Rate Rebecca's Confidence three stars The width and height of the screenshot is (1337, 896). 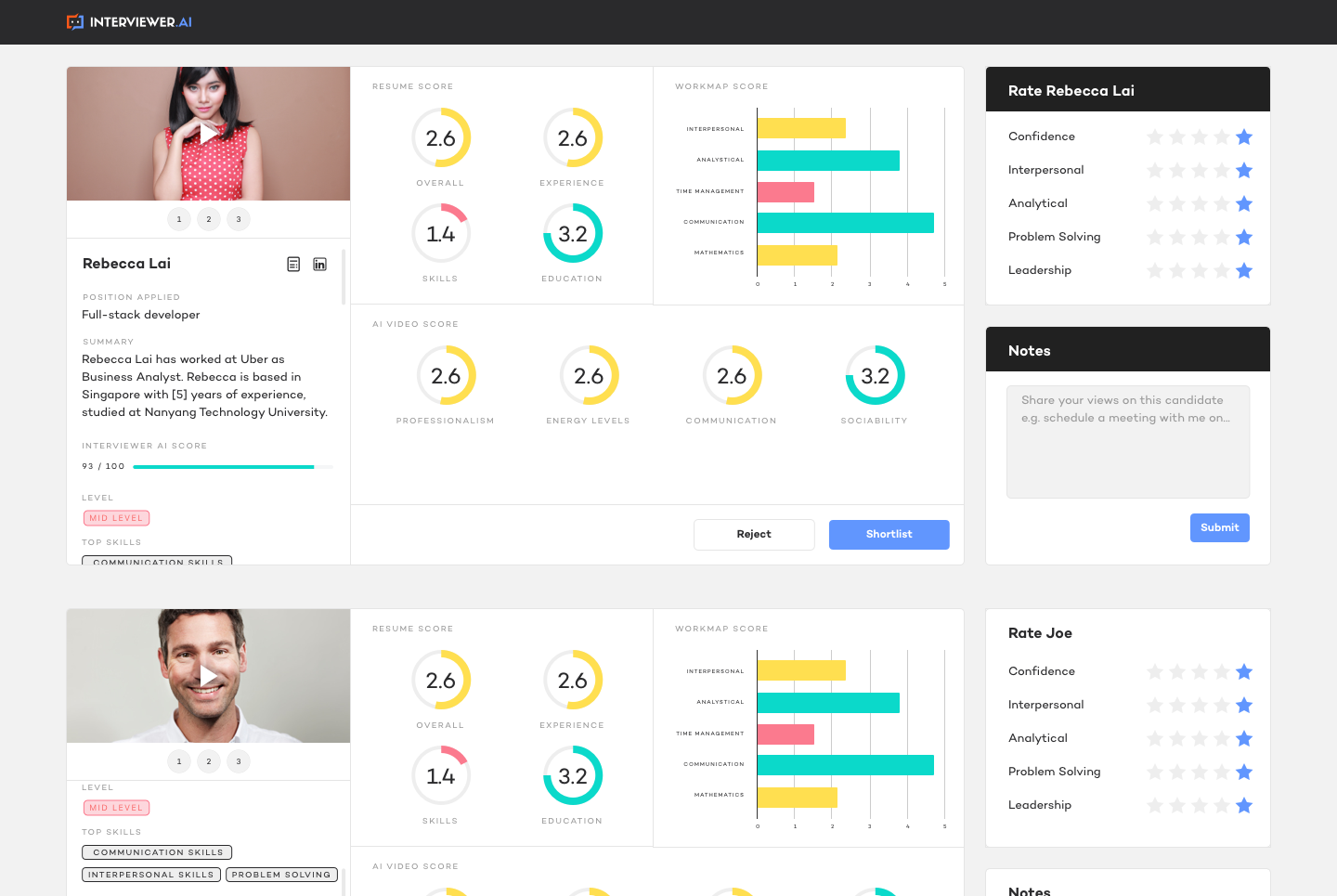pos(1200,137)
